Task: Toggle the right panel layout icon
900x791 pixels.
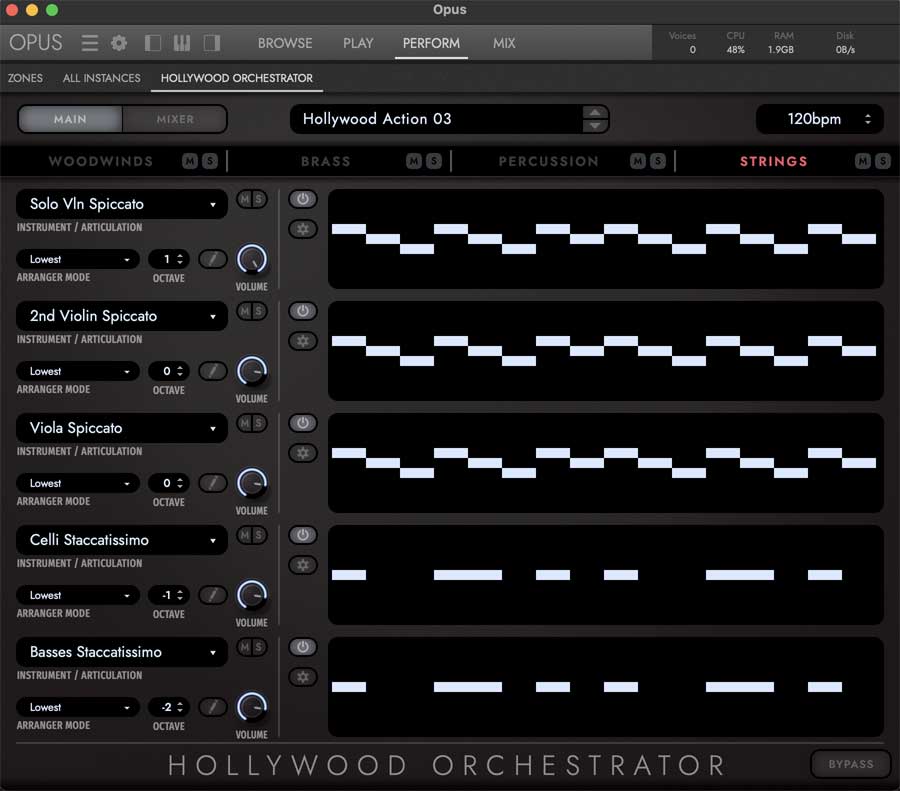Action: click(x=212, y=43)
